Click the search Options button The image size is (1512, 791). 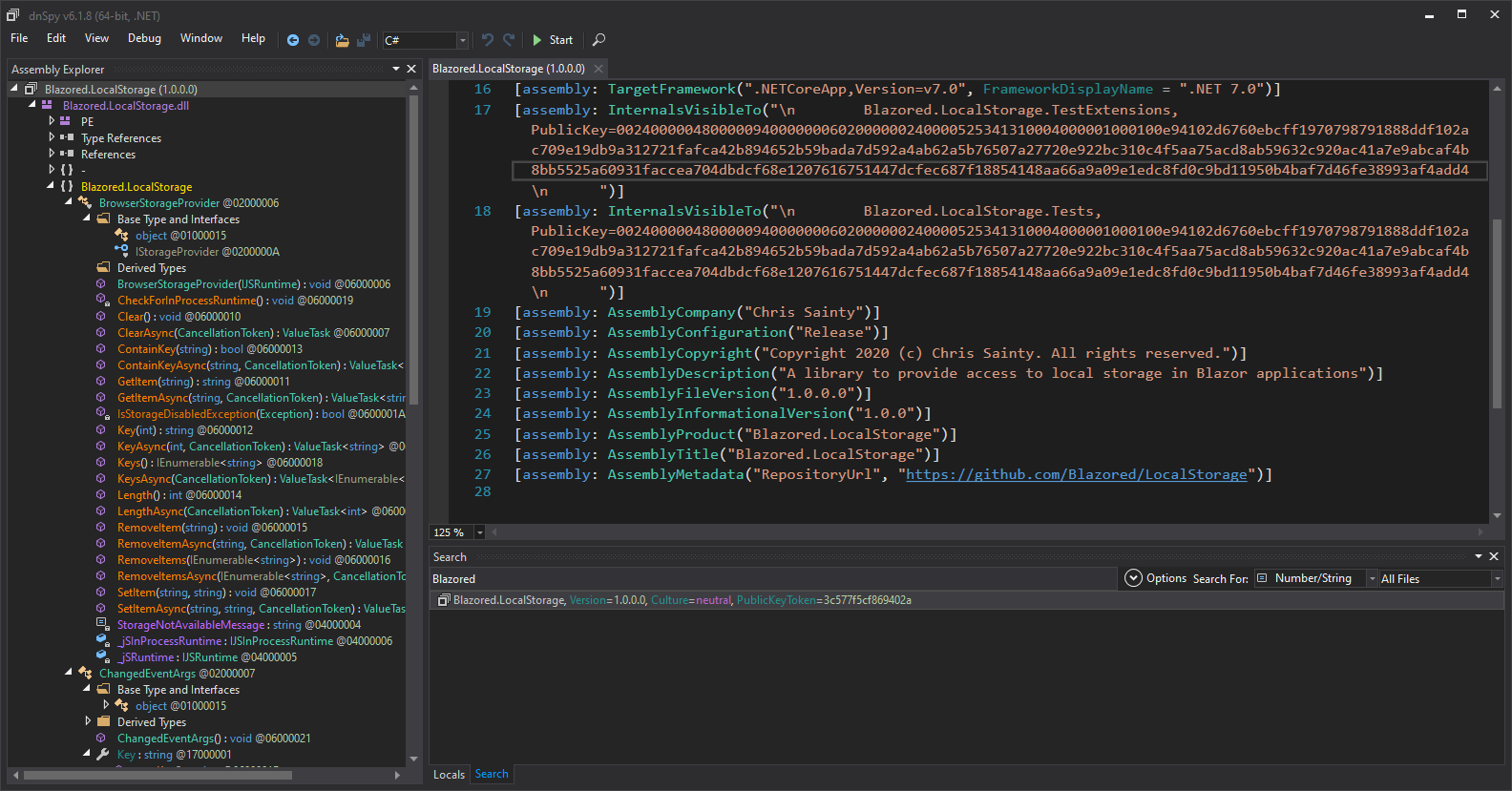[x=1155, y=578]
